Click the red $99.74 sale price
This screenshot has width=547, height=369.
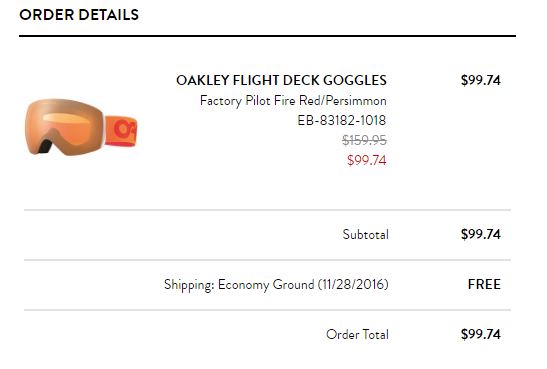tap(367, 160)
